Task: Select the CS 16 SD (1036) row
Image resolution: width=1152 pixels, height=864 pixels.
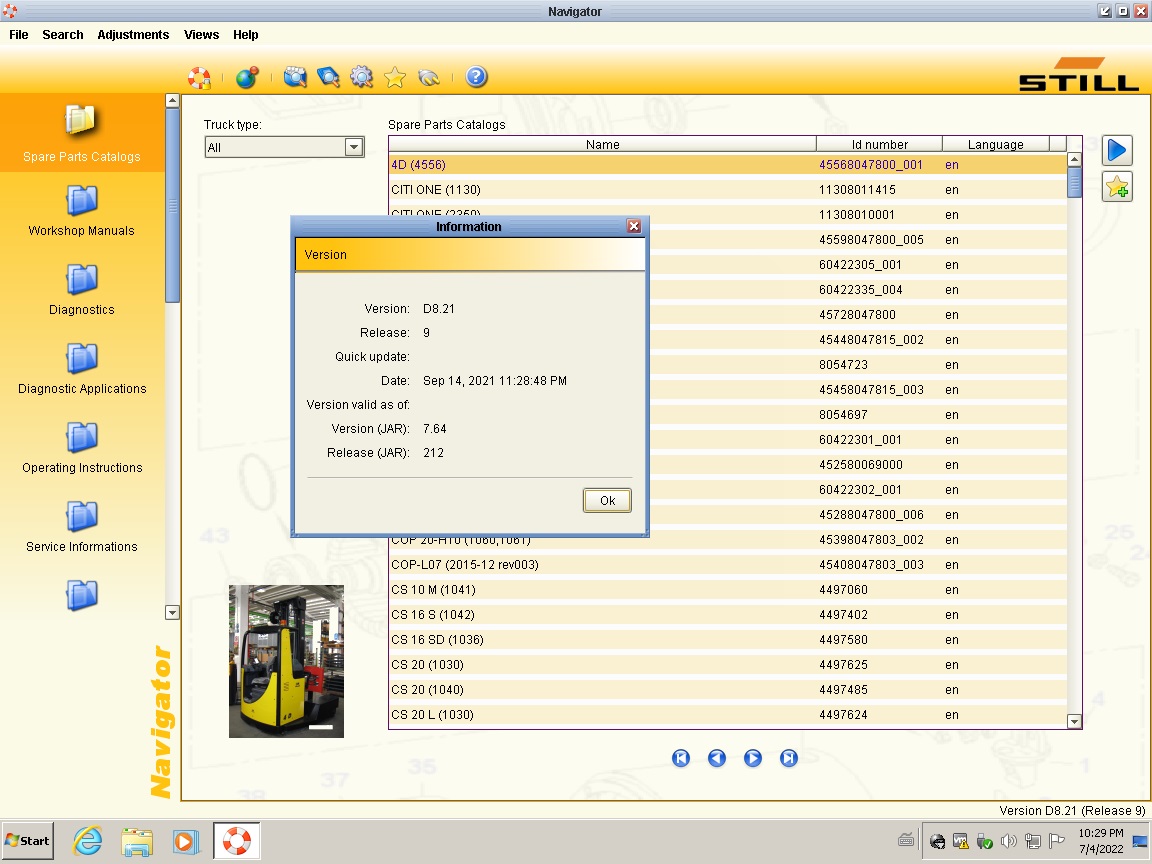Action: pos(728,639)
